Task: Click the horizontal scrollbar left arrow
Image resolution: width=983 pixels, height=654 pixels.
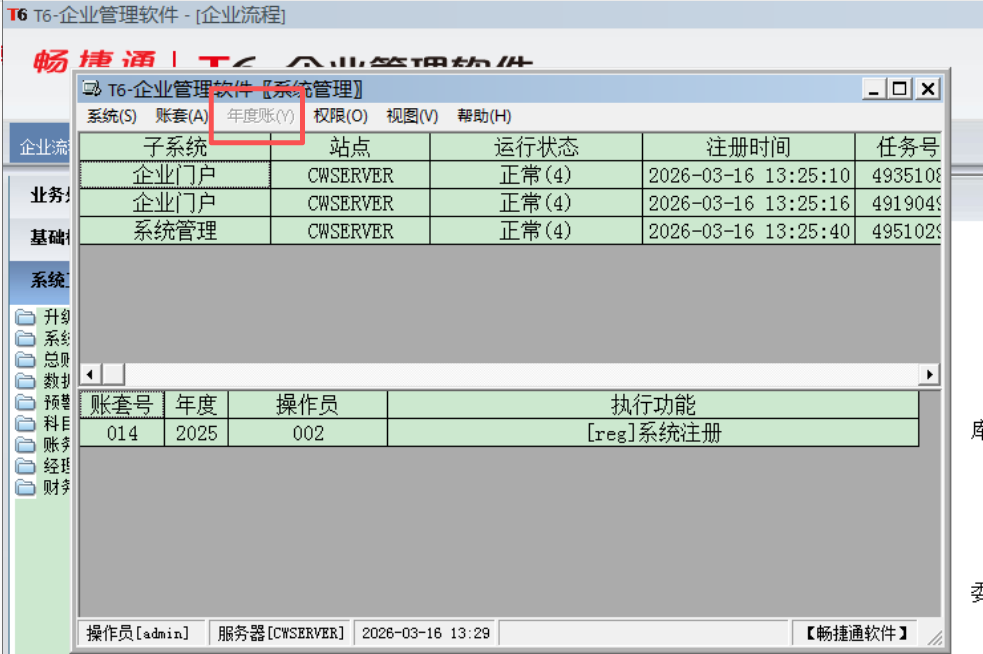Action: [88, 374]
